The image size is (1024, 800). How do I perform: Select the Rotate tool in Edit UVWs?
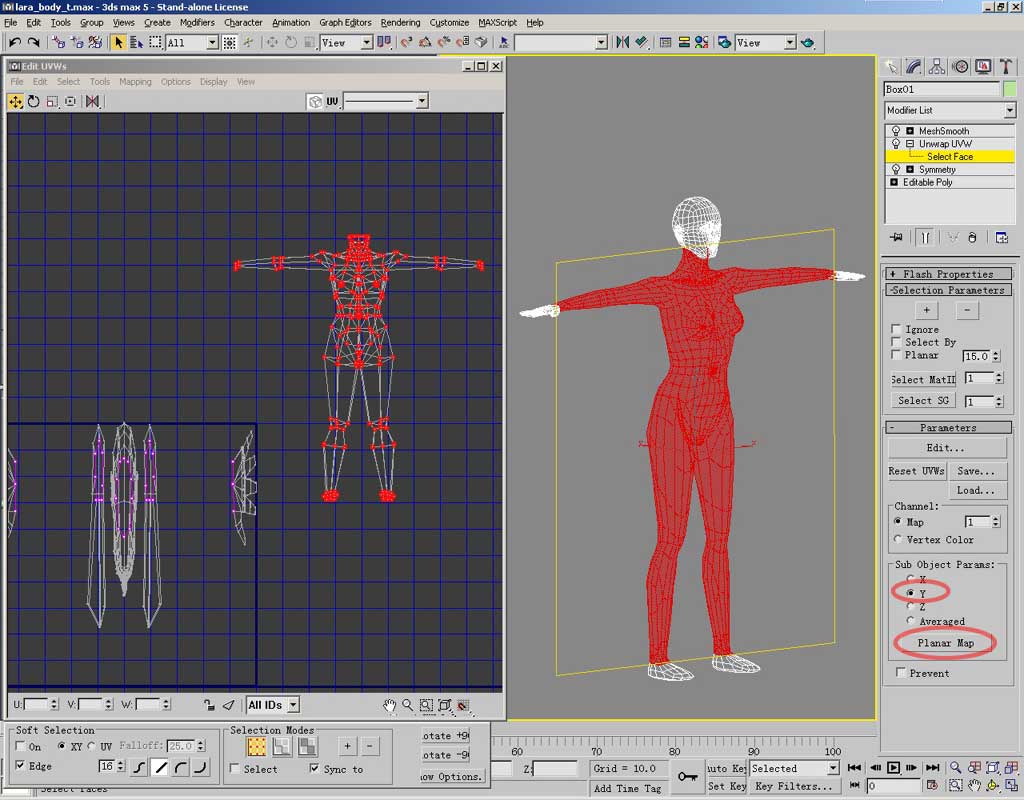pyautogui.click(x=34, y=101)
